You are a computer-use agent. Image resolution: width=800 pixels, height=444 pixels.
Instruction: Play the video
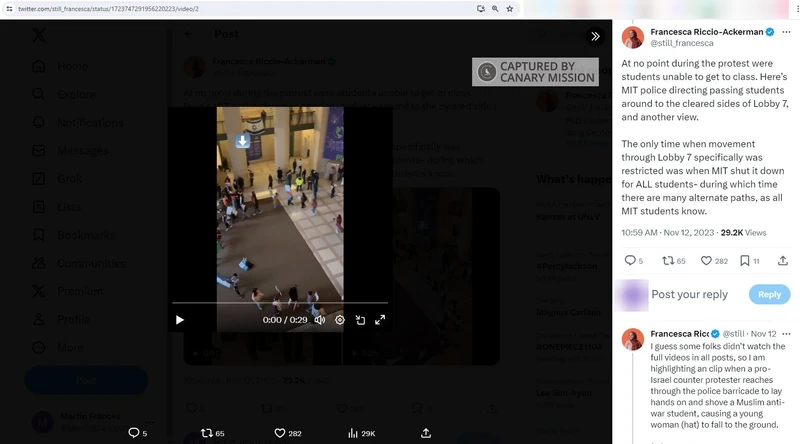[180, 320]
